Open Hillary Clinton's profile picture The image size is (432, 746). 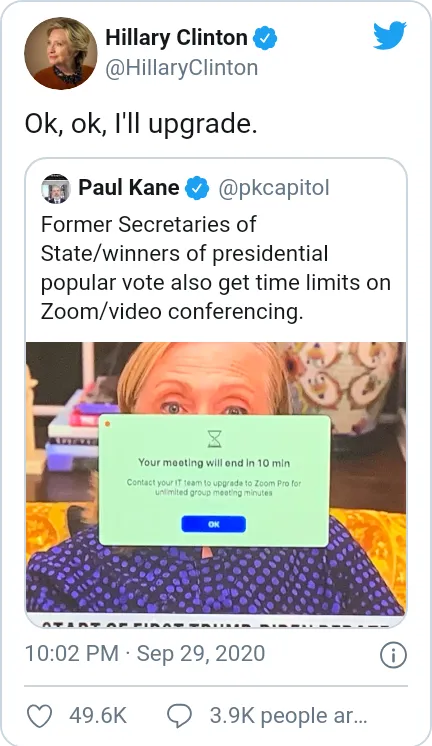(60, 53)
